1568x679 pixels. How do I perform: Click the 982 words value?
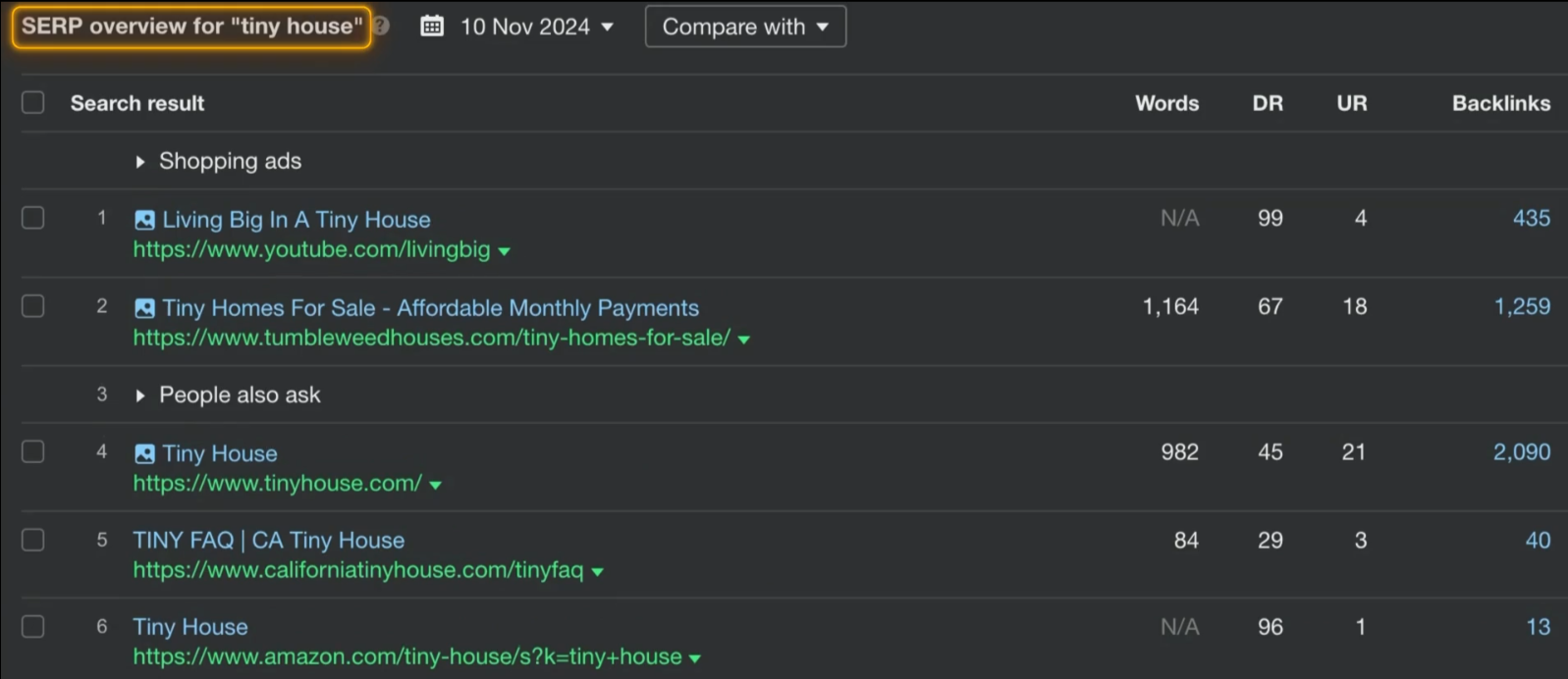[1180, 451]
